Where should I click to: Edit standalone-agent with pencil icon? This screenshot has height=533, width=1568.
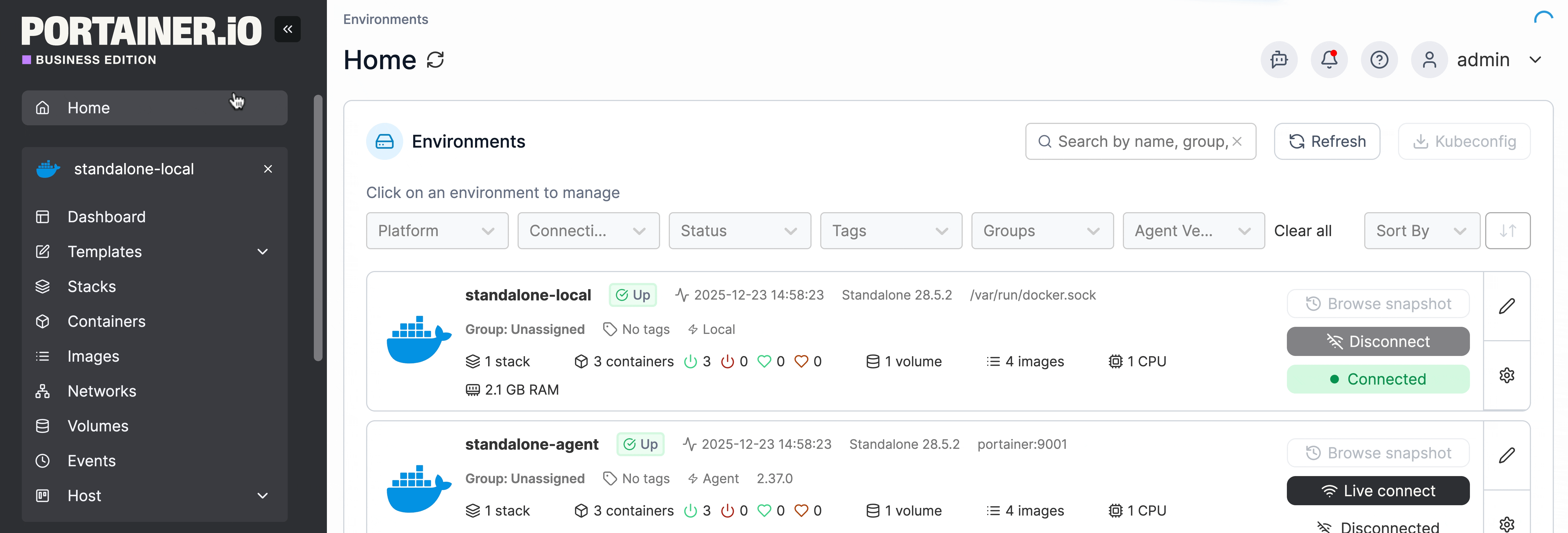point(1506,455)
